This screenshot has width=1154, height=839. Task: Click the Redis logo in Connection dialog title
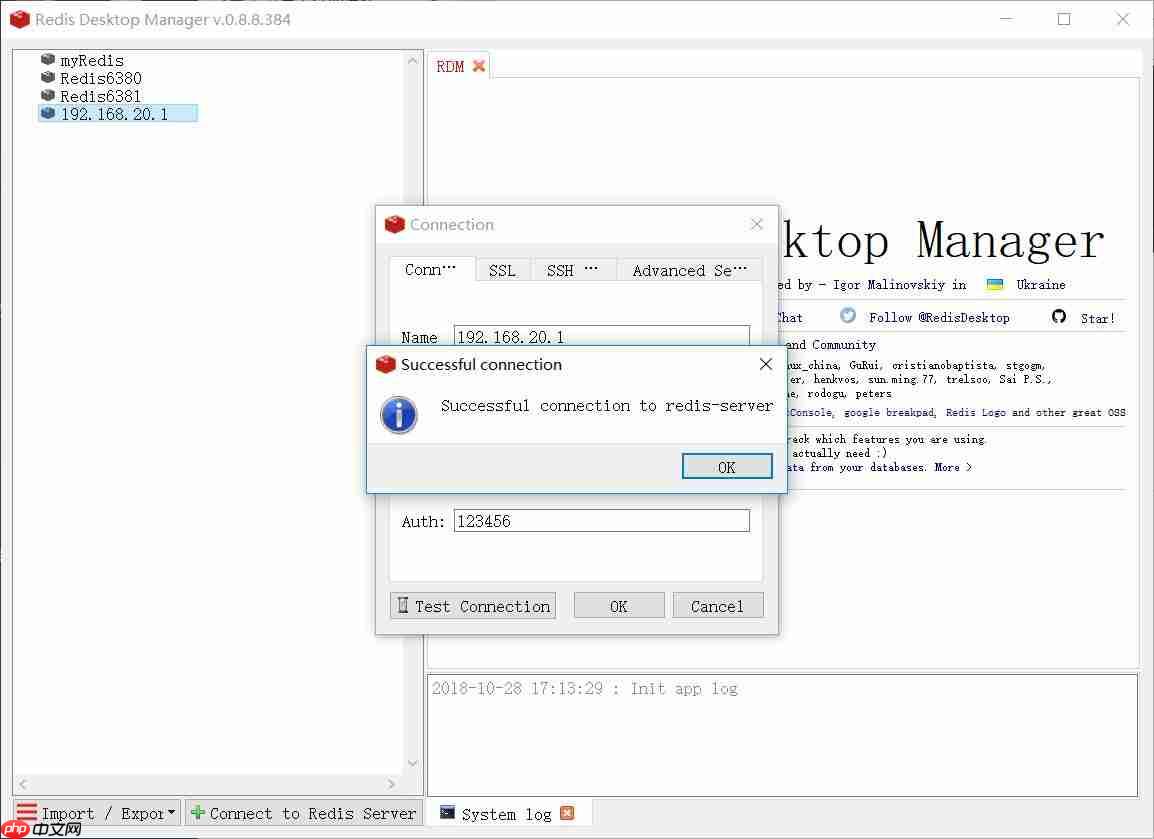394,224
